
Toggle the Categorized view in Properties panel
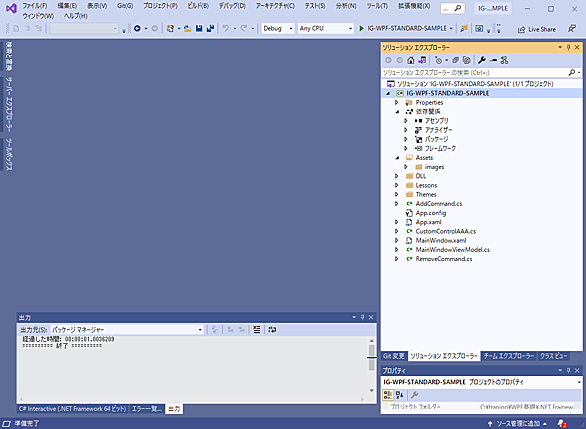coord(388,395)
